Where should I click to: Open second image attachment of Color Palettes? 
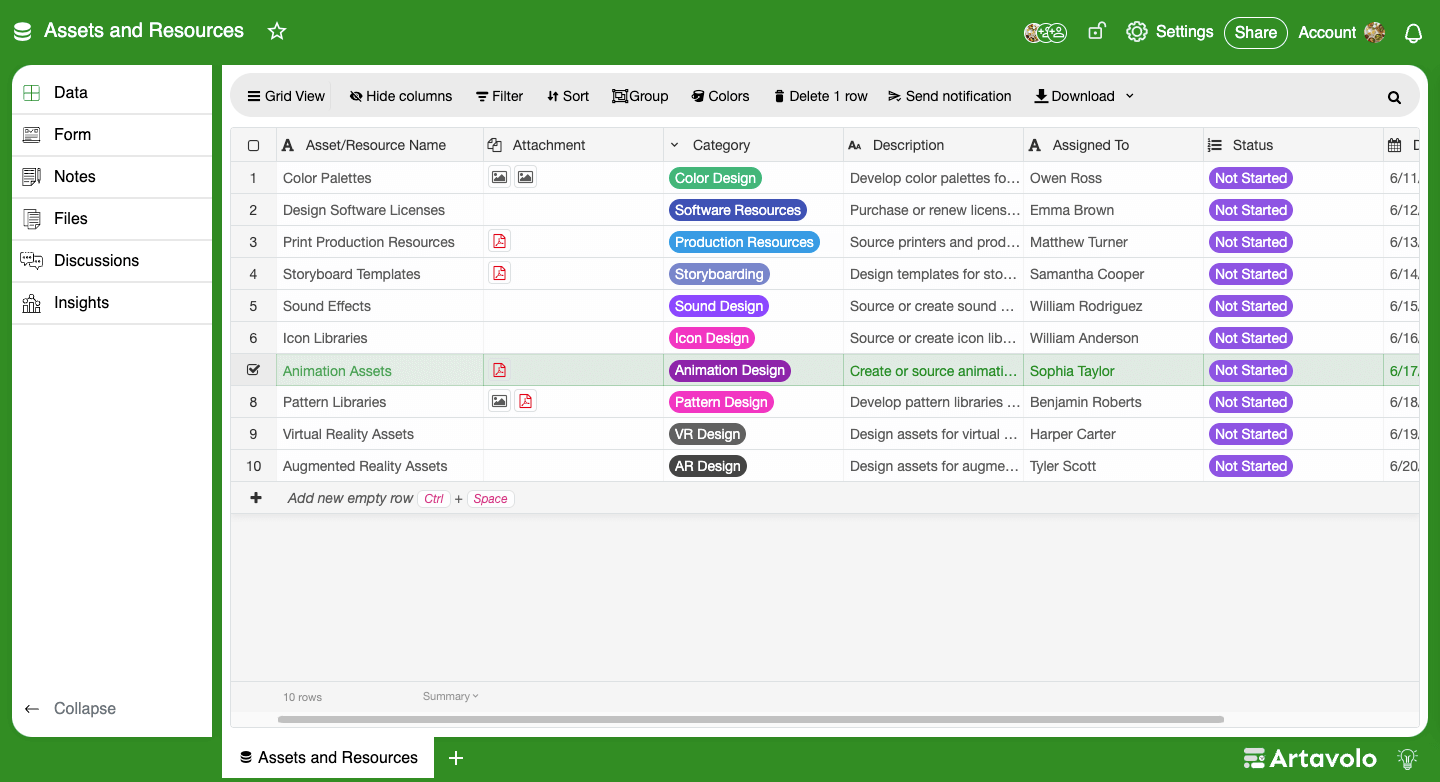(x=525, y=177)
